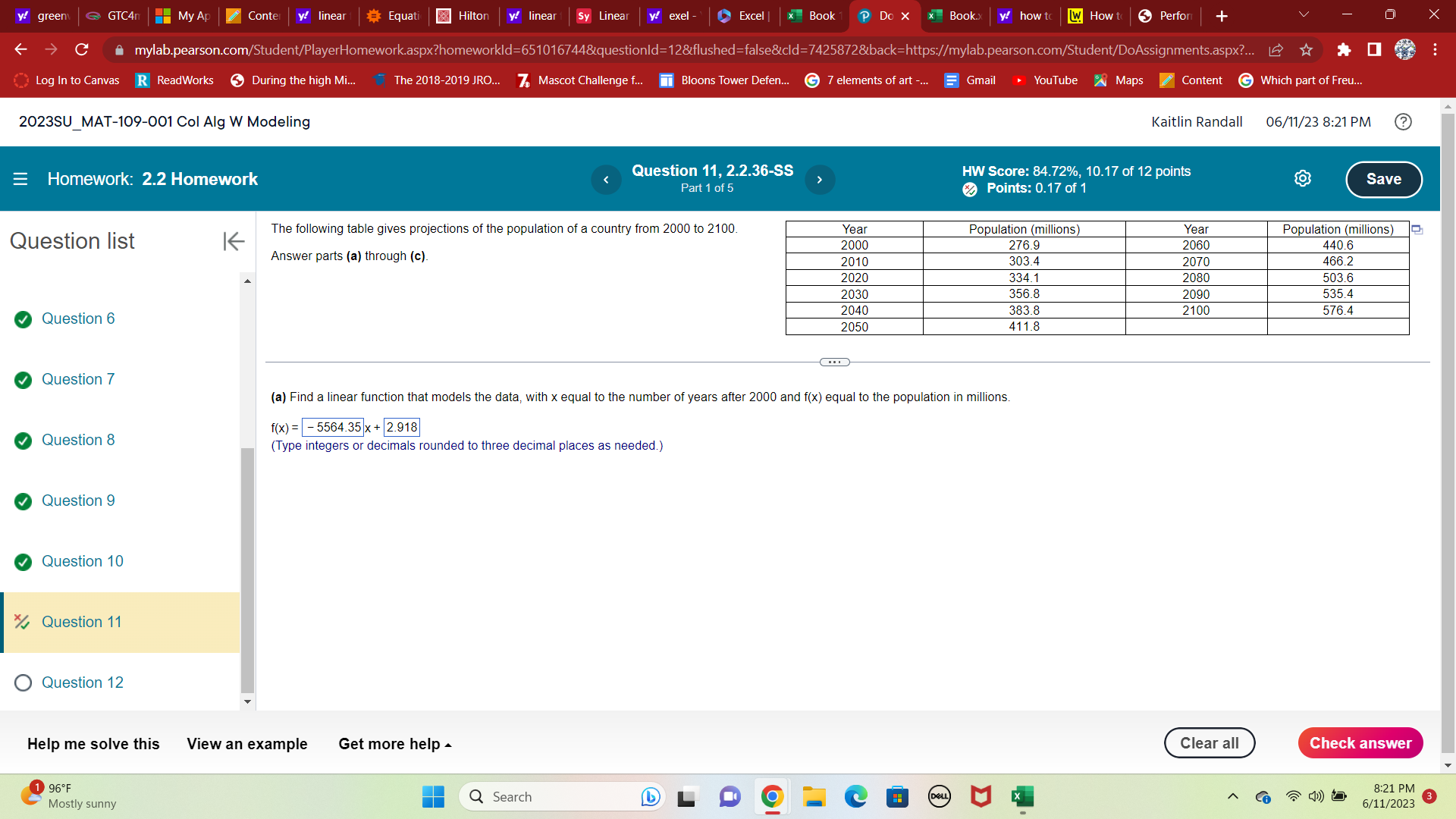Open the Gmail bookmark
1456x819 pixels.
(x=970, y=80)
